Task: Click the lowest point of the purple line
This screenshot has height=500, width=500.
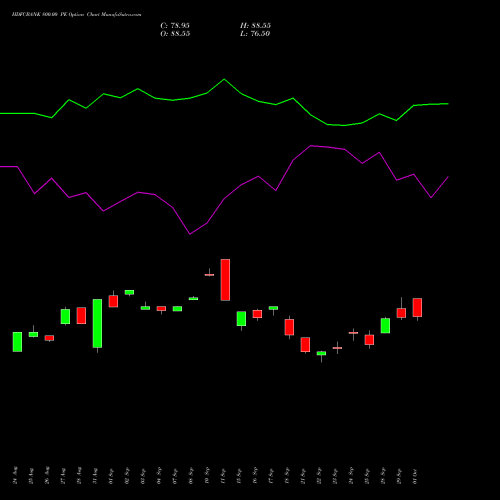Action: point(190,234)
